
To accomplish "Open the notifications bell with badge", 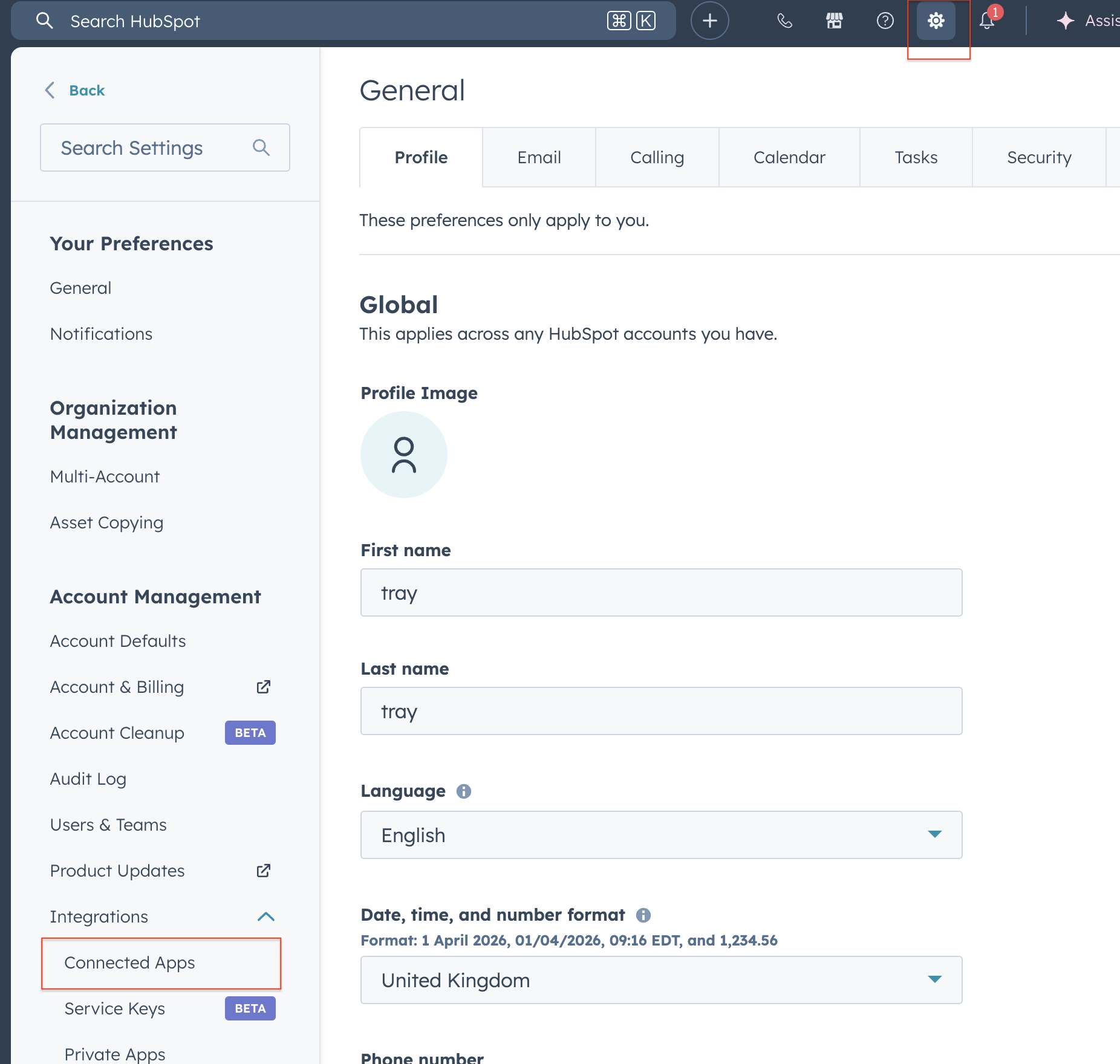I will (986, 22).
